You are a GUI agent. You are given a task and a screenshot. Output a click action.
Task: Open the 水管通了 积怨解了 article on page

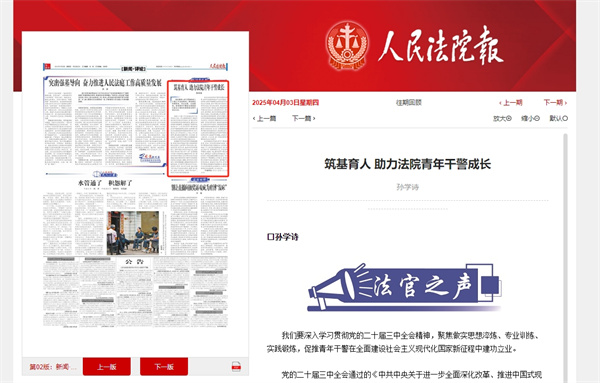click(105, 183)
